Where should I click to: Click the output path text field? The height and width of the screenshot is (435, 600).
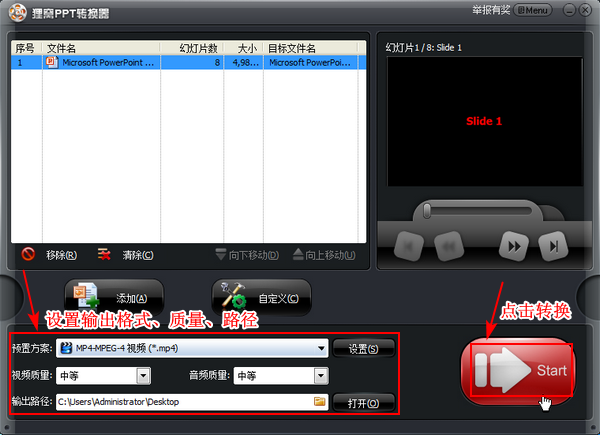pos(180,402)
